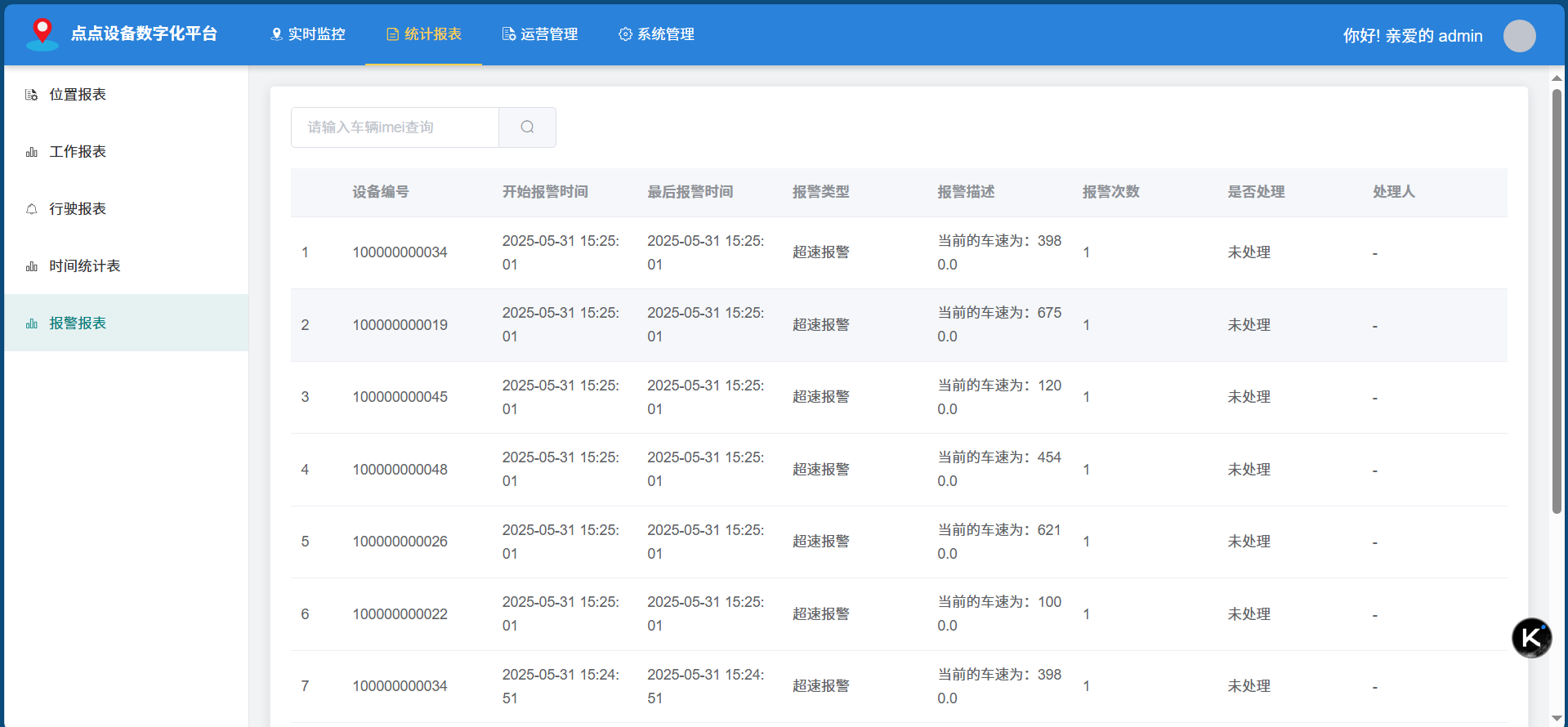Viewport: 1568px width, 727px height.
Task: Click the 运营管理 icon
Action: tap(509, 34)
